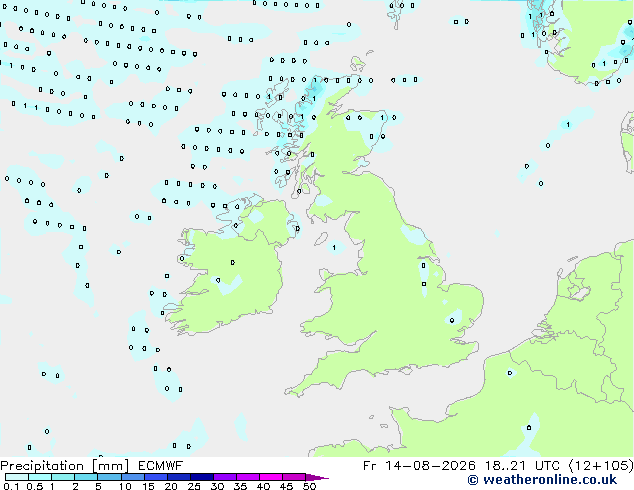Click the 0.5 scale label
The width and height of the screenshot is (634, 490).
point(35,486)
